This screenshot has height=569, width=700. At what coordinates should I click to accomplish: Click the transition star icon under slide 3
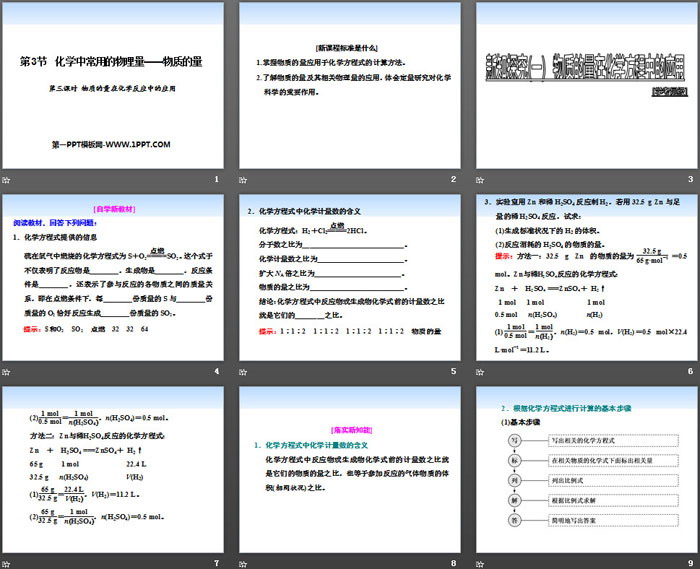482,179
